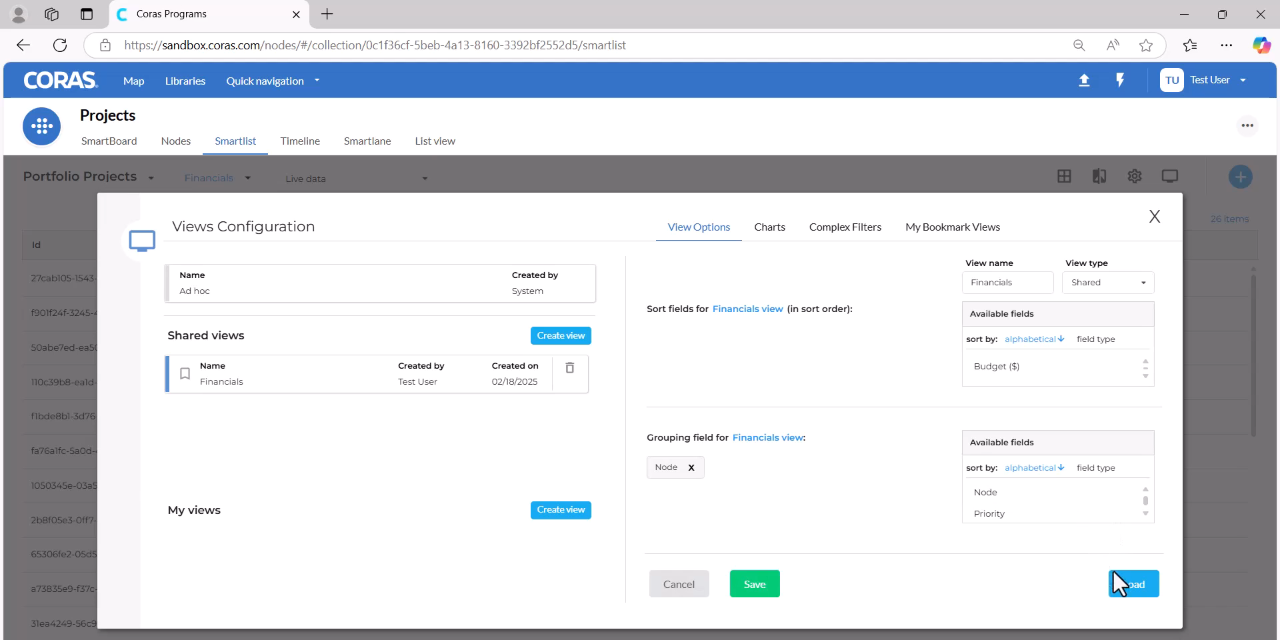Open browser favorites list icon
Screen dimensions: 1280x640
coord(1190,45)
